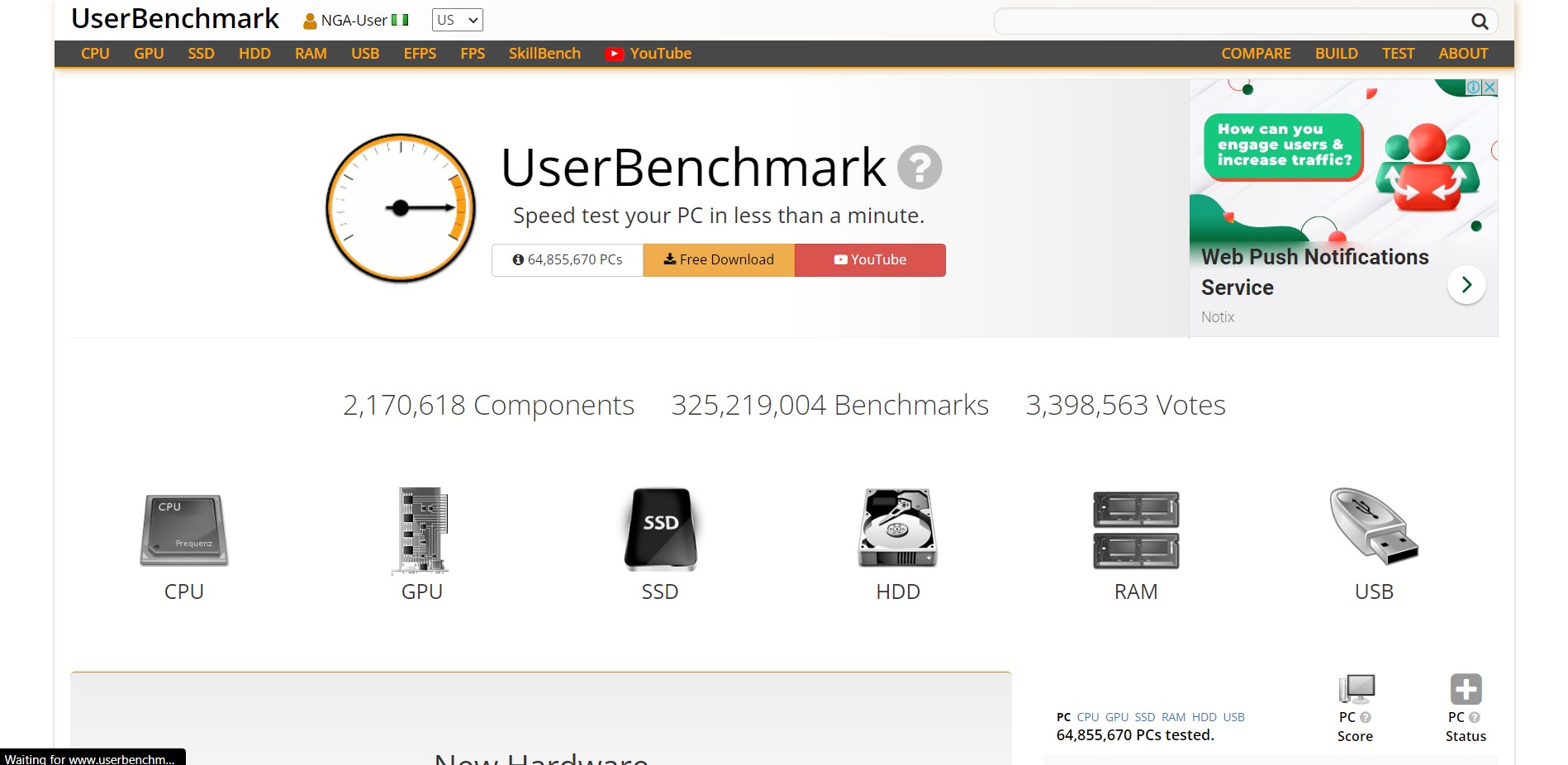Click the '64,855,670 PCs tested.' text
Screen dimensions: 1568x765
click(1135, 735)
